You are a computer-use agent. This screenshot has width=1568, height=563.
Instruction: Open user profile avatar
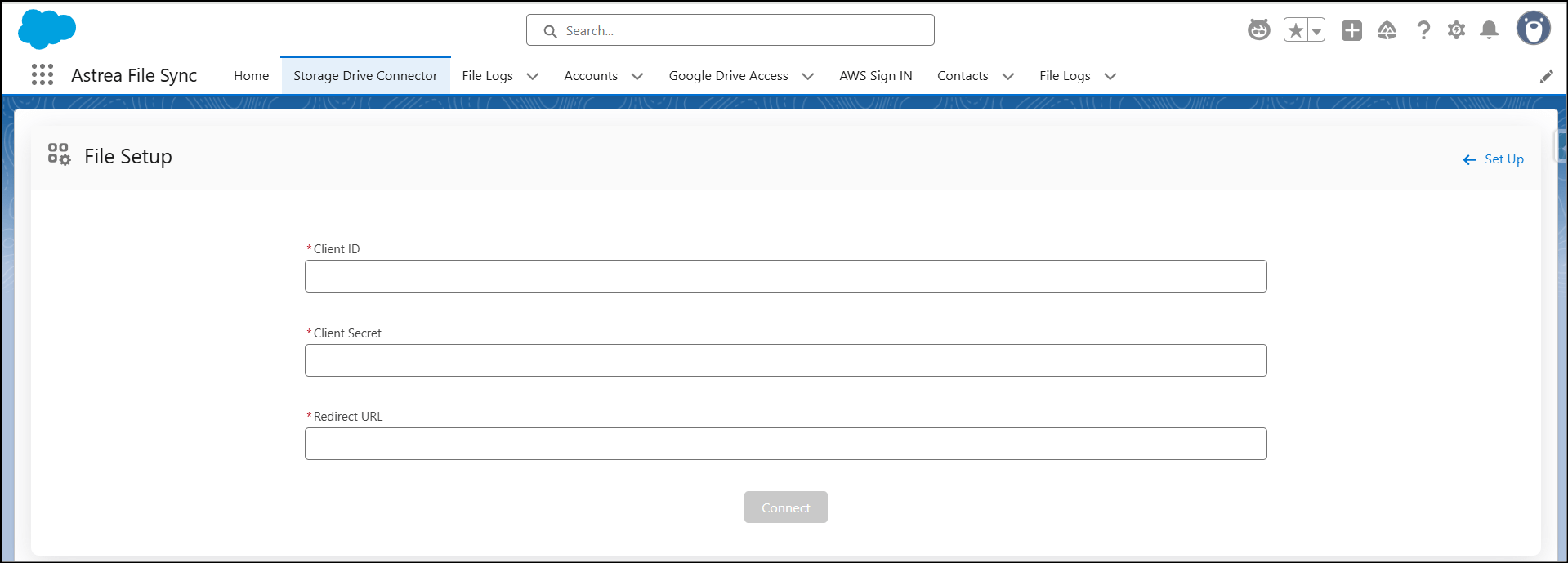click(1533, 29)
